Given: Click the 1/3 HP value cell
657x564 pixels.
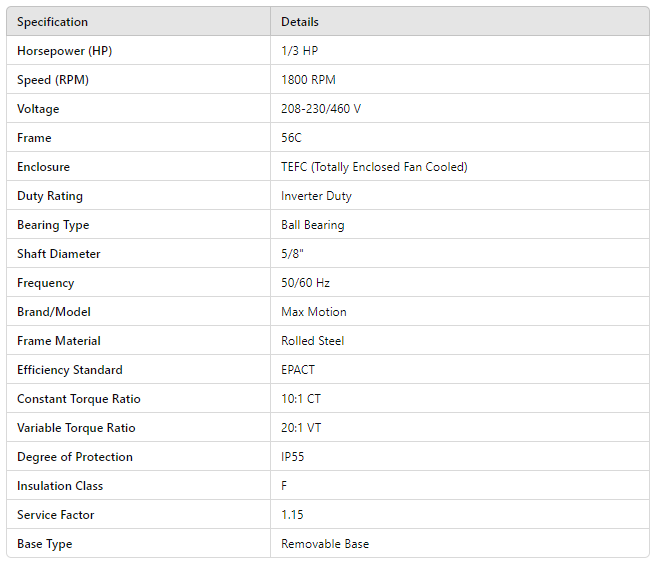Looking at the screenshot, I should [299, 51].
